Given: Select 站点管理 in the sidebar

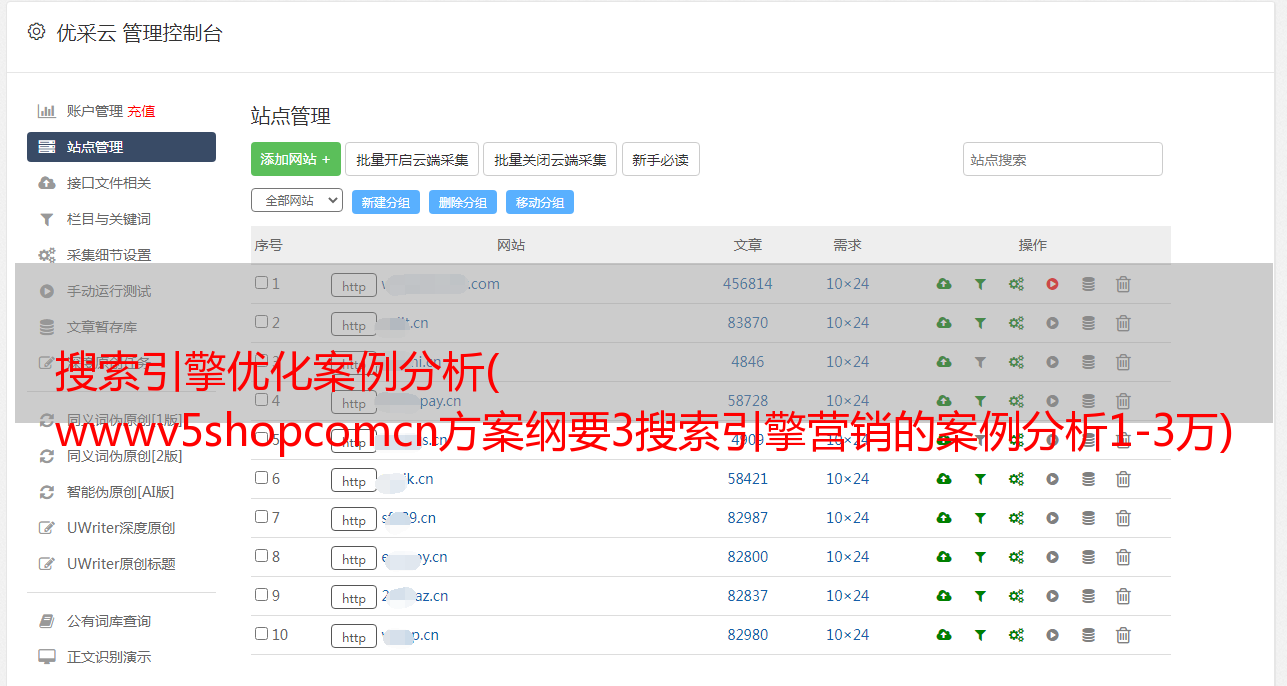Looking at the screenshot, I should pyautogui.click(x=121, y=147).
